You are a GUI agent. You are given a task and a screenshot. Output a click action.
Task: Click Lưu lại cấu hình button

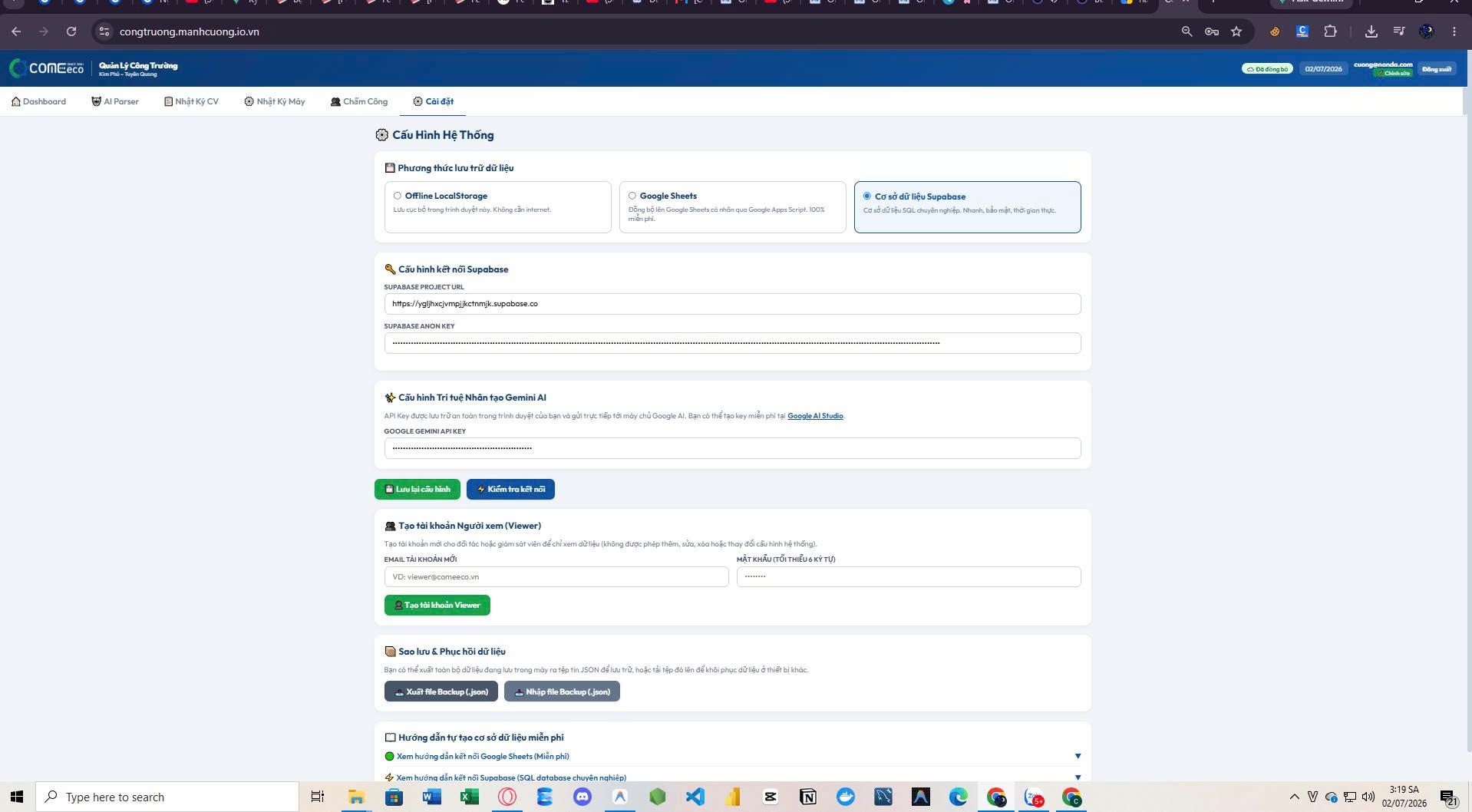click(418, 490)
